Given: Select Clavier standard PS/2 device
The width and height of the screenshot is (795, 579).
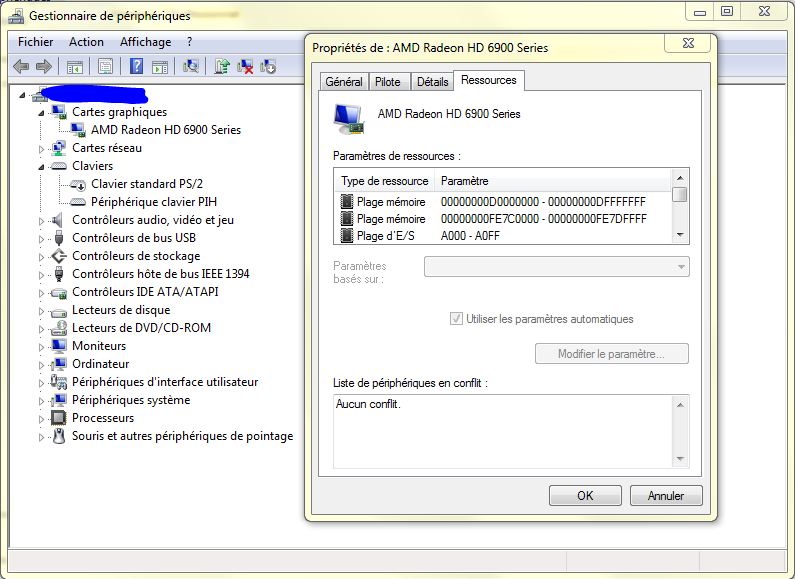Looking at the screenshot, I should 147,184.
